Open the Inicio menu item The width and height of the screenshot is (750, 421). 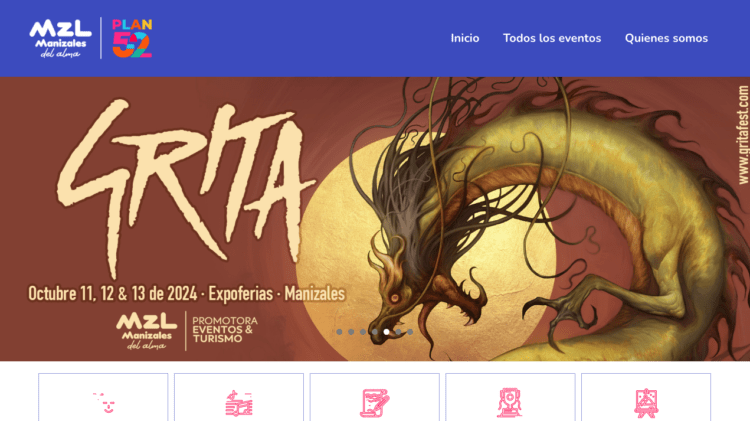tap(464, 38)
